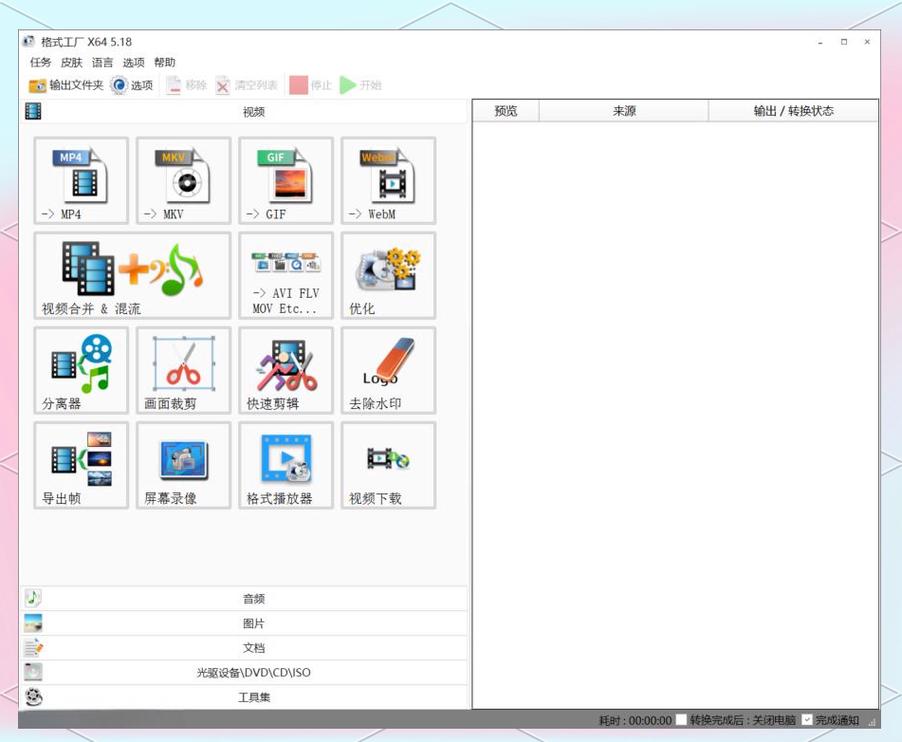902x742 pixels.
Task: Open the 任务 menu
Action: point(41,63)
